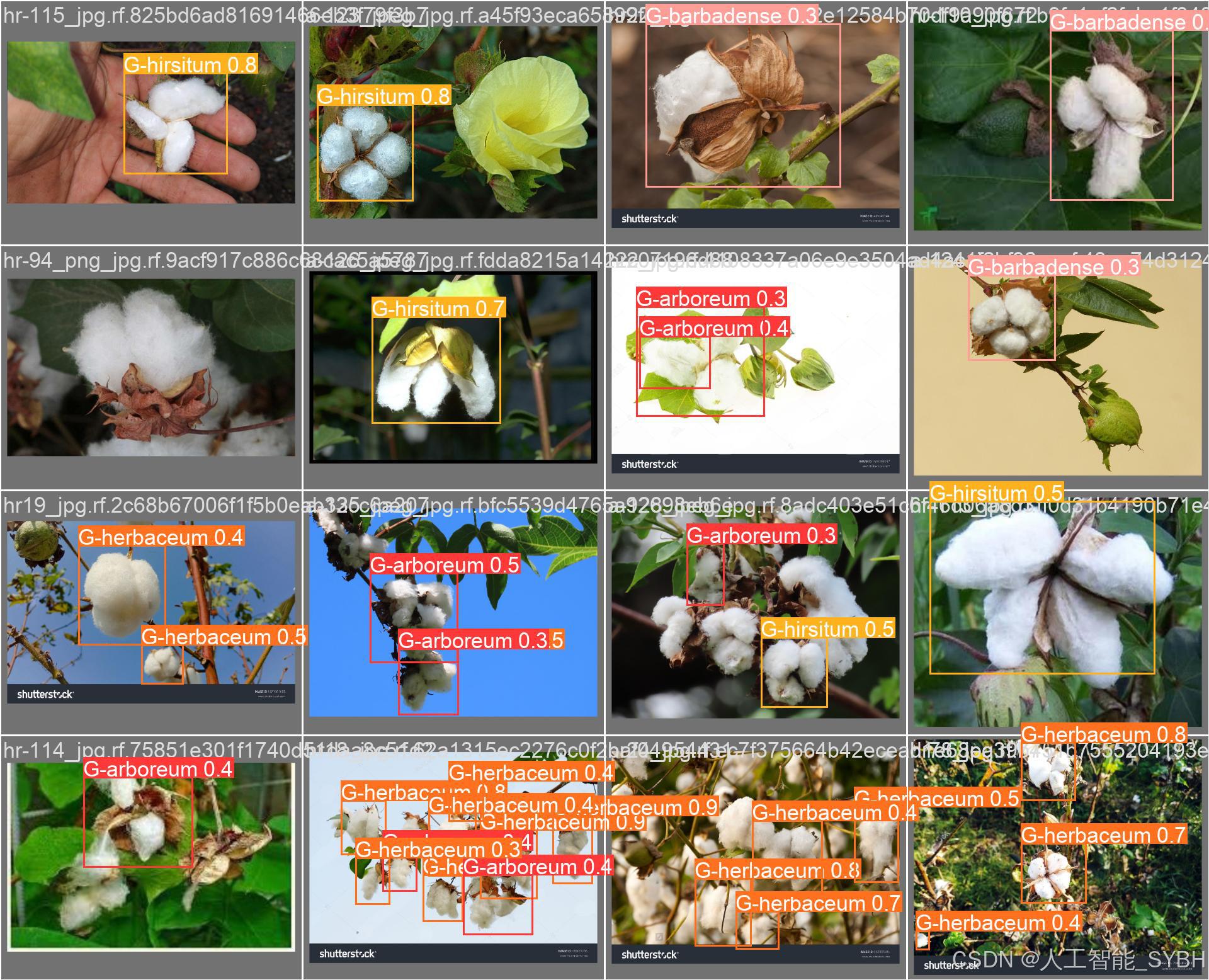Click the shutterstock logo under the G-arboreum 0.3 white-background image

(649, 464)
